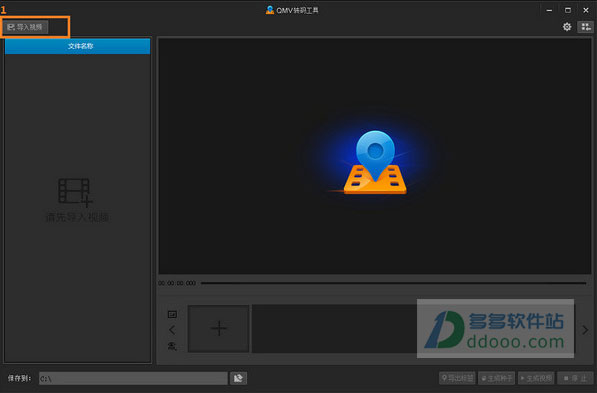The width and height of the screenshot is (597, 393).
Task: Click the screen icon above the left arrow
Action: [172, 314]
